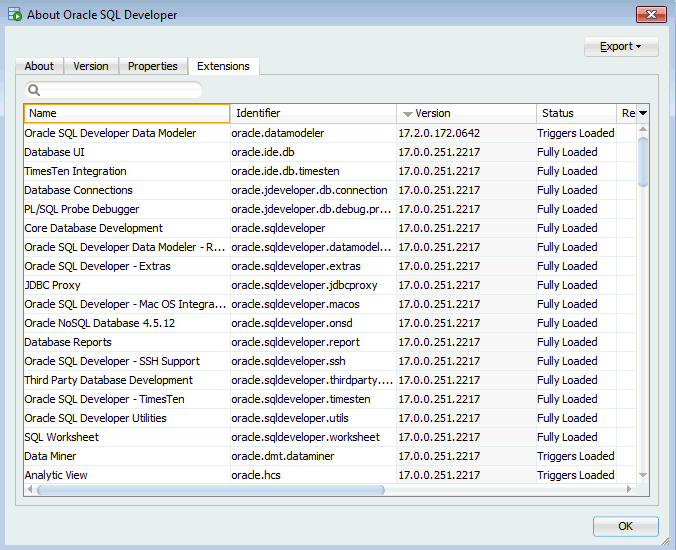Click the oracle.sqldeveloper.extras identifier cell

(x=313, y=266)
